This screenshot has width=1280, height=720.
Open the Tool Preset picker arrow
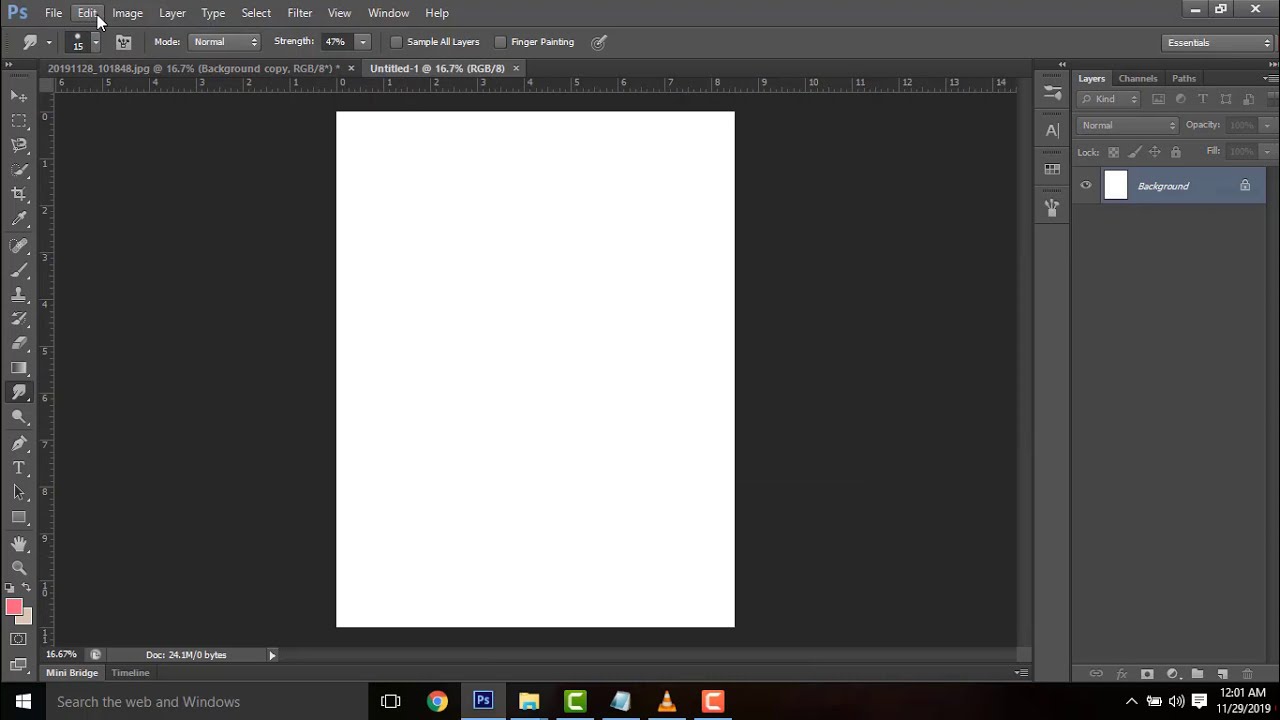coord(48,42)
